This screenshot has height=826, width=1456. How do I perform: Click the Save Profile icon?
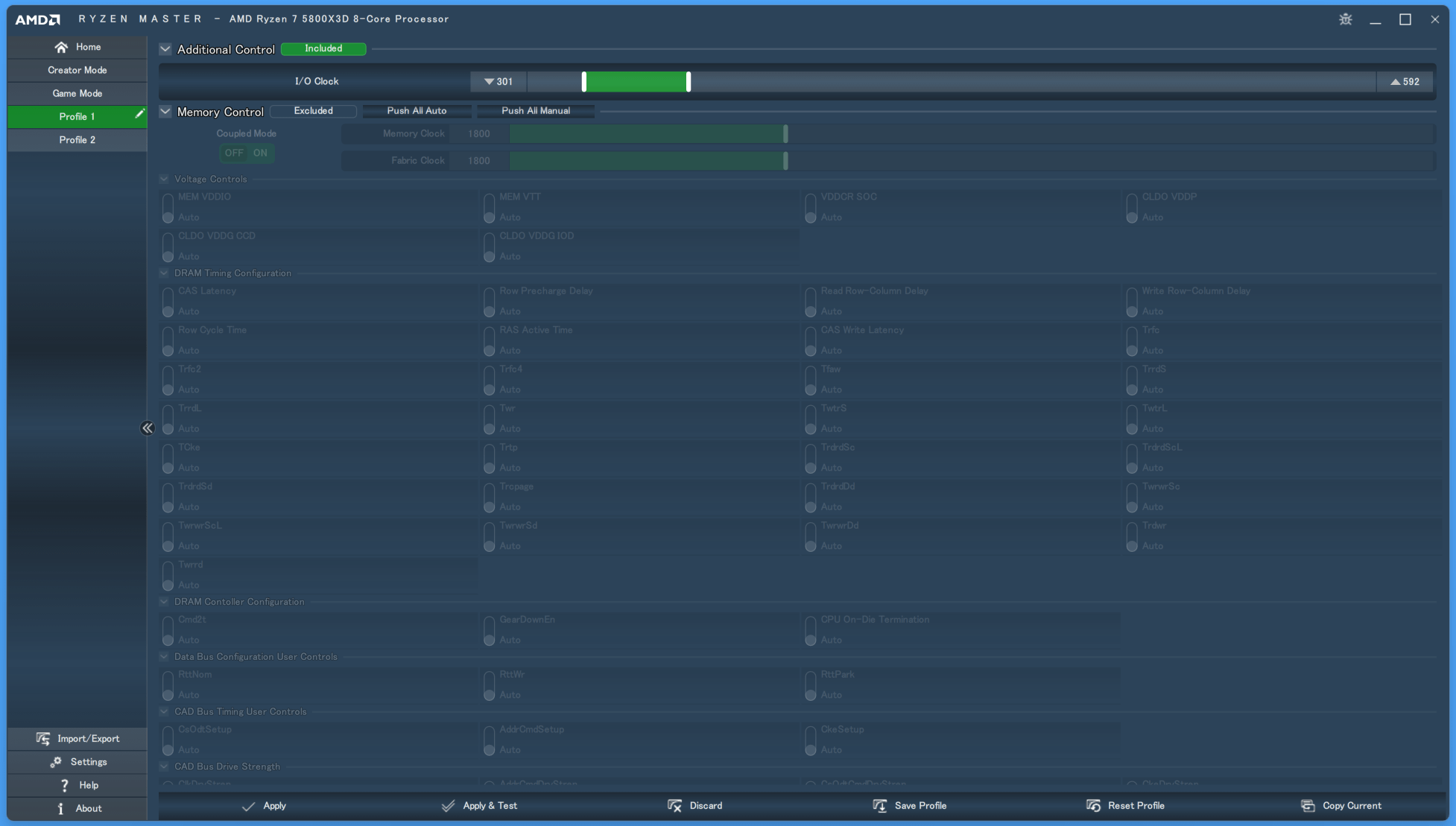(879, 806)
